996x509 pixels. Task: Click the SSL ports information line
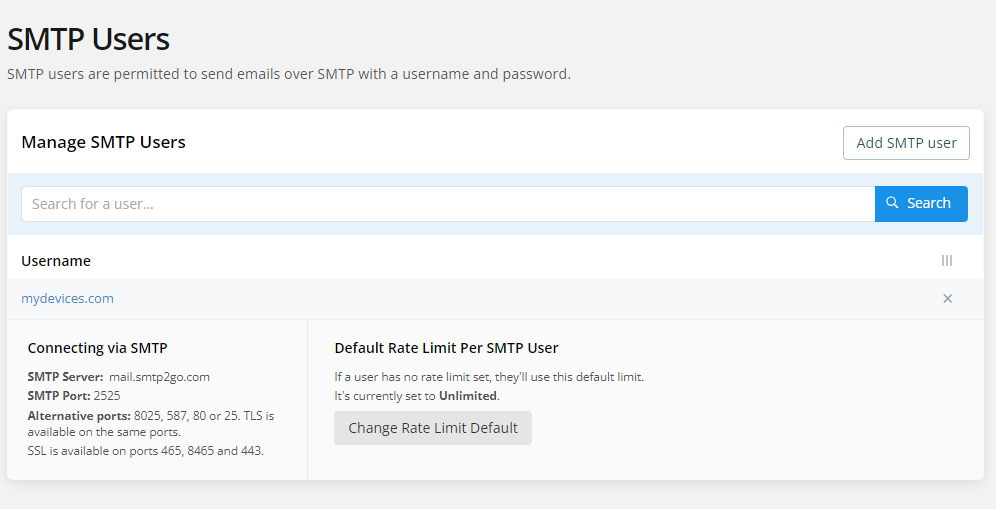click(x=146, y=450)
